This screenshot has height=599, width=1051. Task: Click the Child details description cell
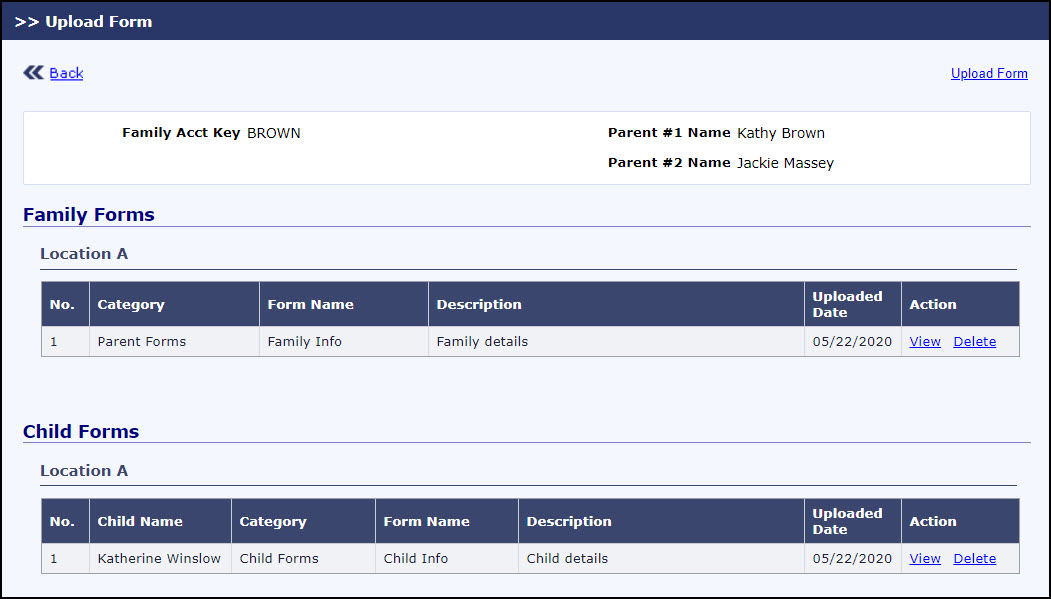[x=567, y=559]
